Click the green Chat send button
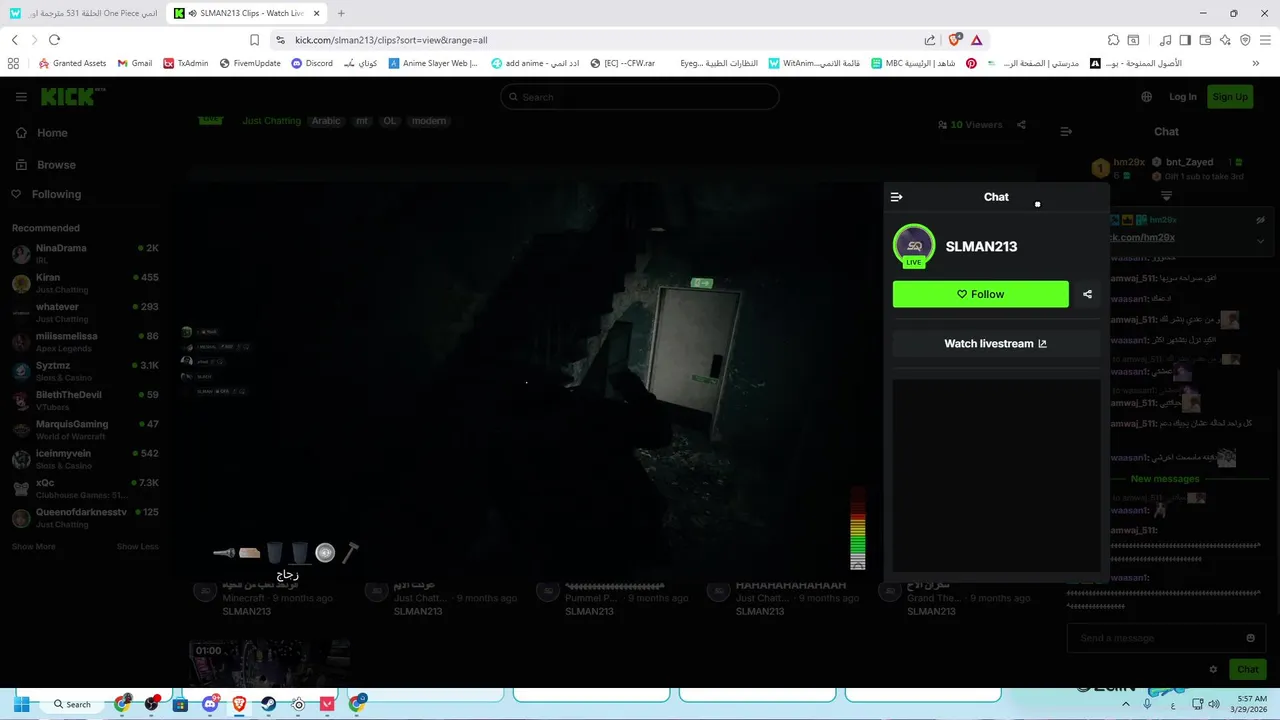The width and height of the screenshot is (1280, 720). click(x=1248, y=669)
